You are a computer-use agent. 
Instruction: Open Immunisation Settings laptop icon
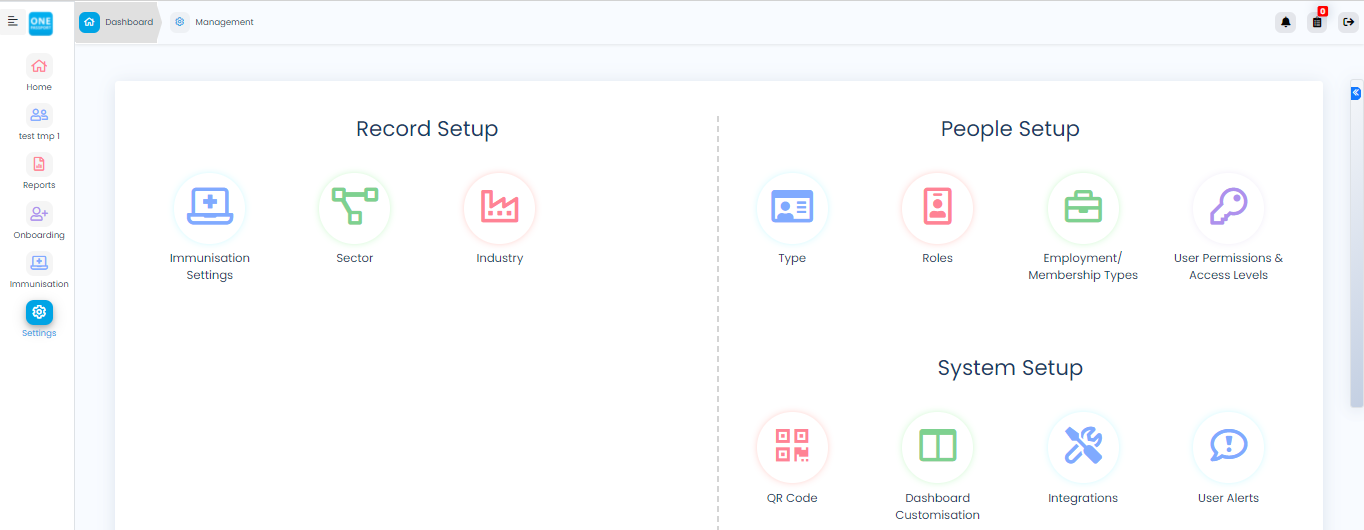[210, 208]
